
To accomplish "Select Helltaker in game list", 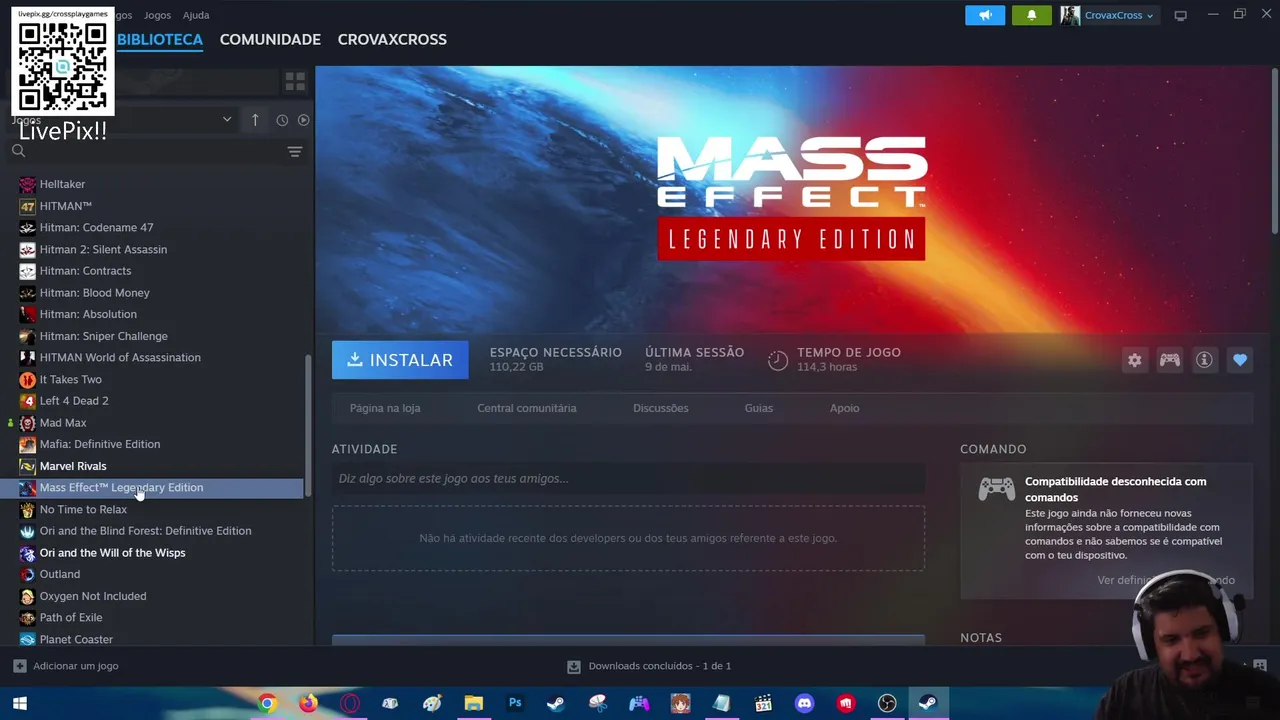I will [x=62, y=184].
